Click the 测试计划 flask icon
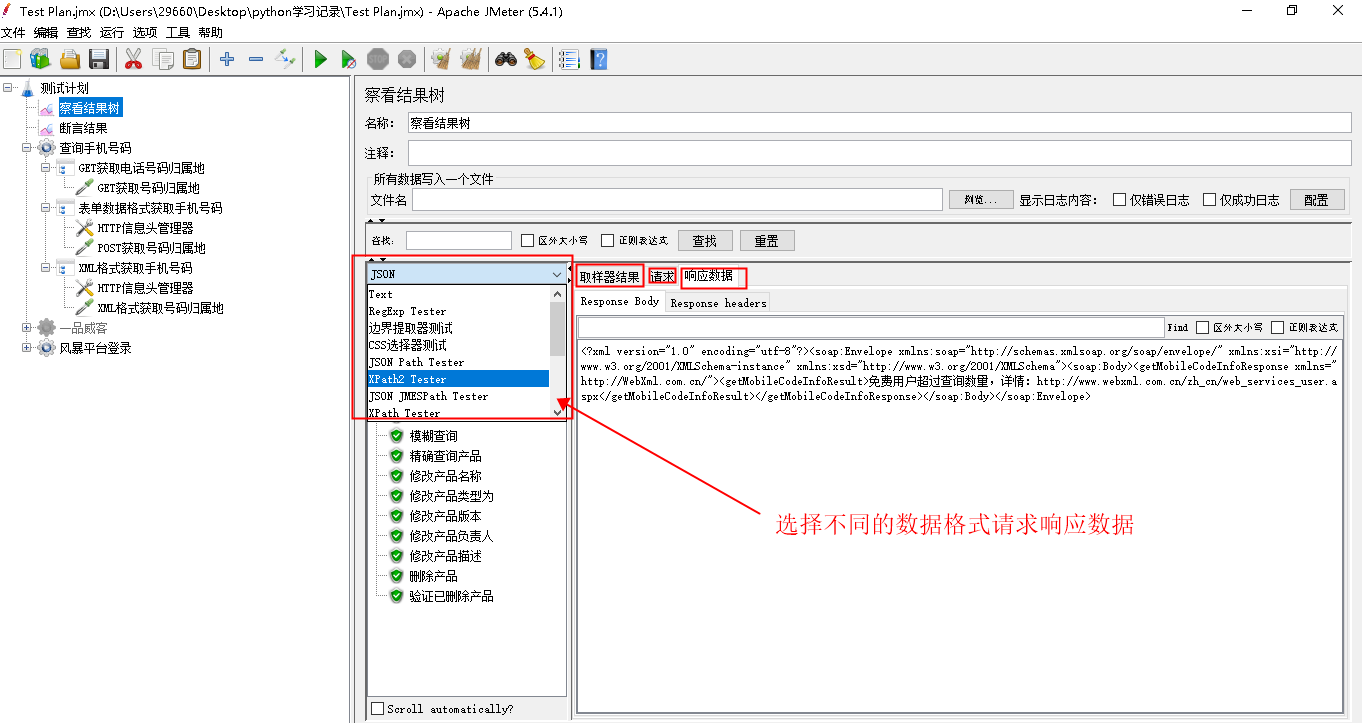The width and height of the screenshot is (1362, 723). tap(27, 88)
